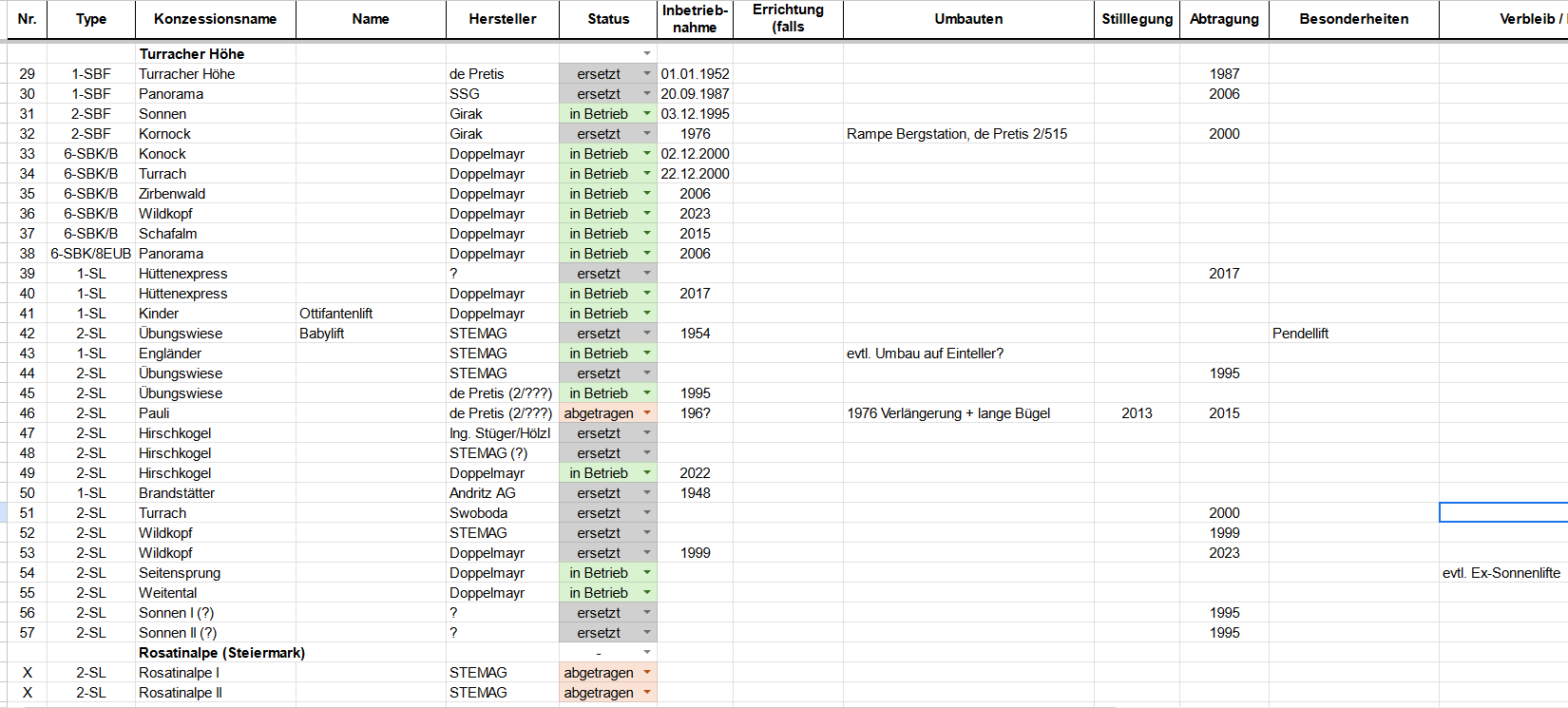Open the Rosatinalpe I status dropdown arrow
The width and height of the screenshot is (1568, 708).
coord(647,673)
